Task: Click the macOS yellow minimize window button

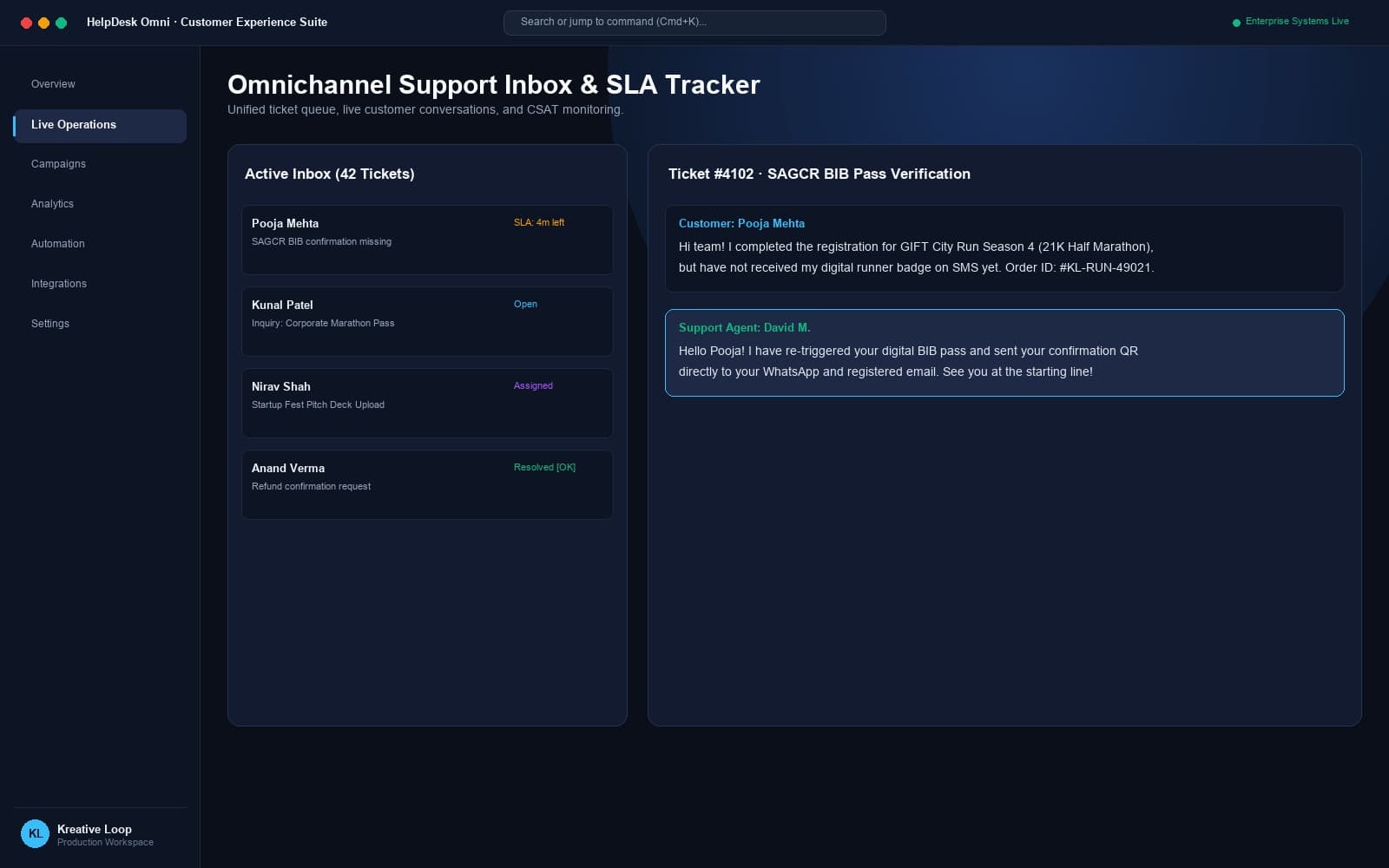Action: 43,23
